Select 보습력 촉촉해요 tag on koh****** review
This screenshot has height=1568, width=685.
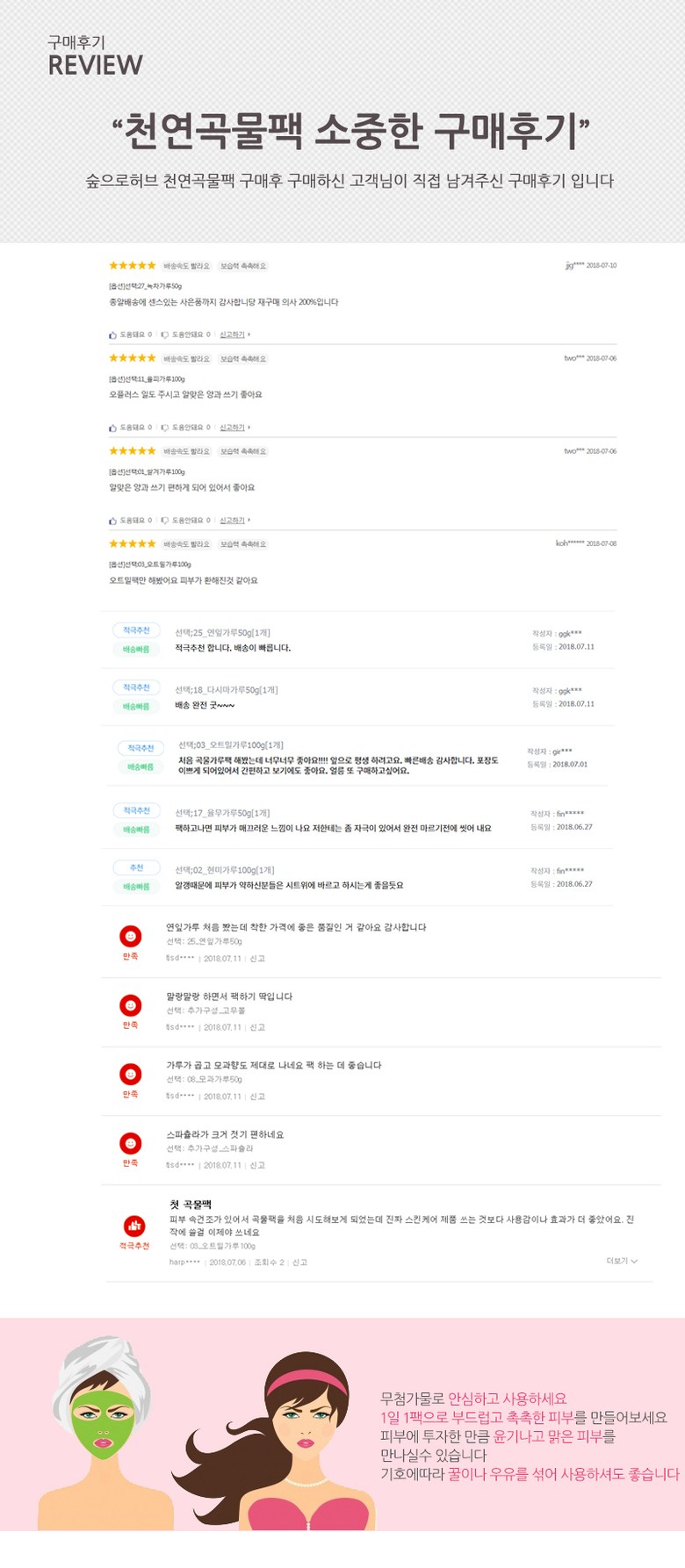coord(242,544)
